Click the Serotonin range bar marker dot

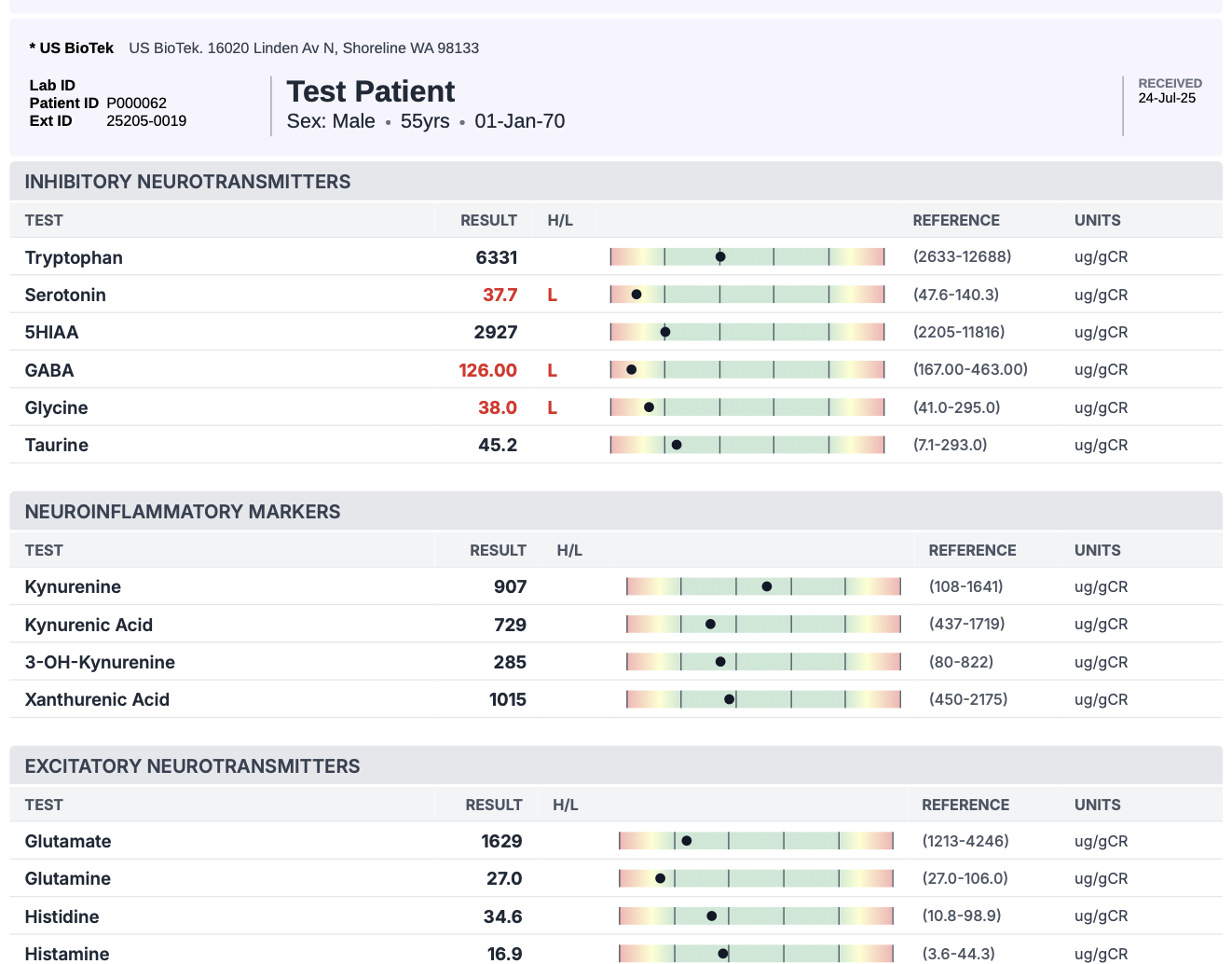tap(637, 295)
